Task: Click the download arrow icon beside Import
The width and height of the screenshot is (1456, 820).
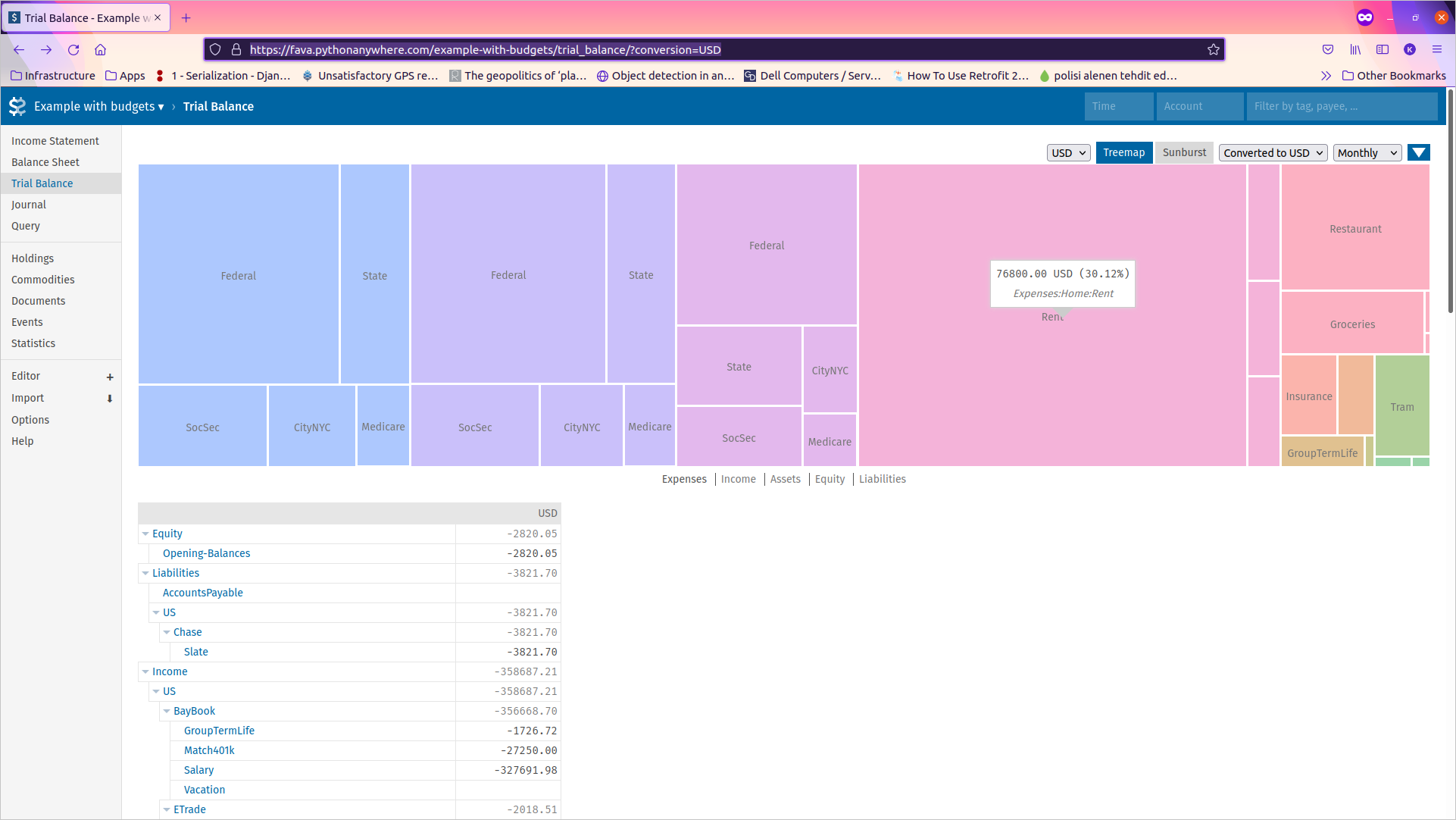Action: click(x=110, y=399)
